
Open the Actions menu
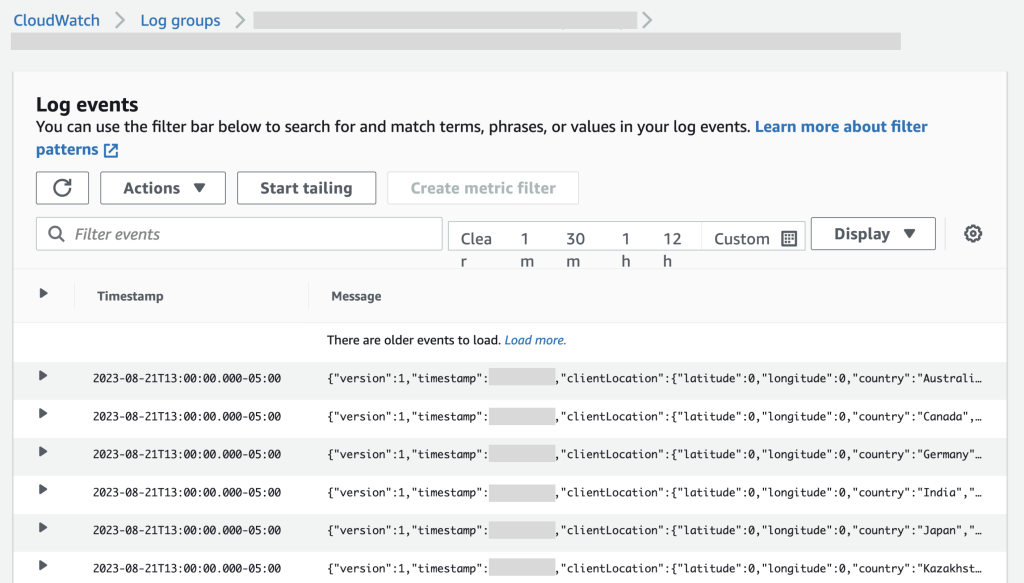pyautogui.click(x=162, y=187)
